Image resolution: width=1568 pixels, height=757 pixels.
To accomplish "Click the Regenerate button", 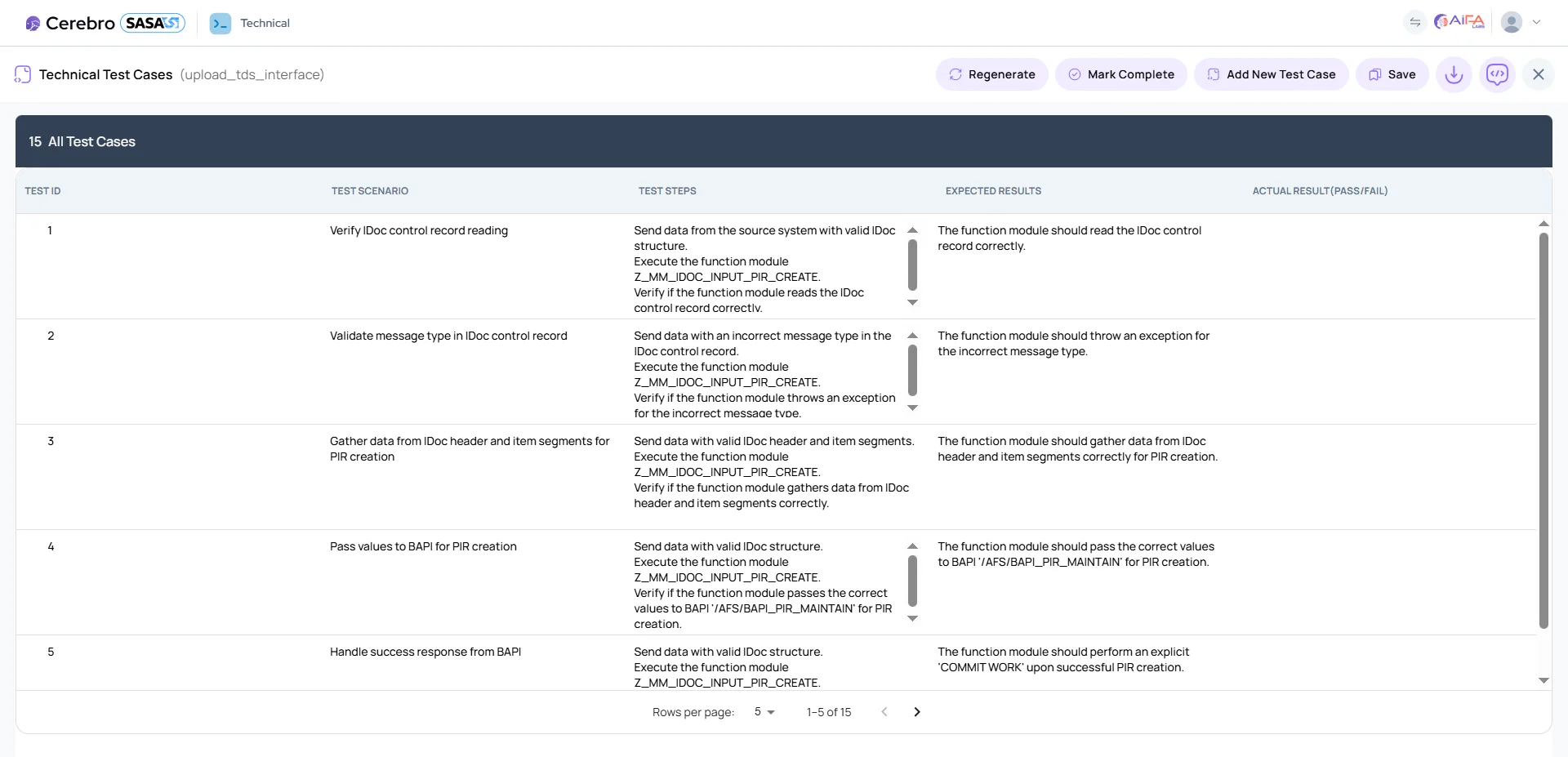I will click(x=991, y=74).
